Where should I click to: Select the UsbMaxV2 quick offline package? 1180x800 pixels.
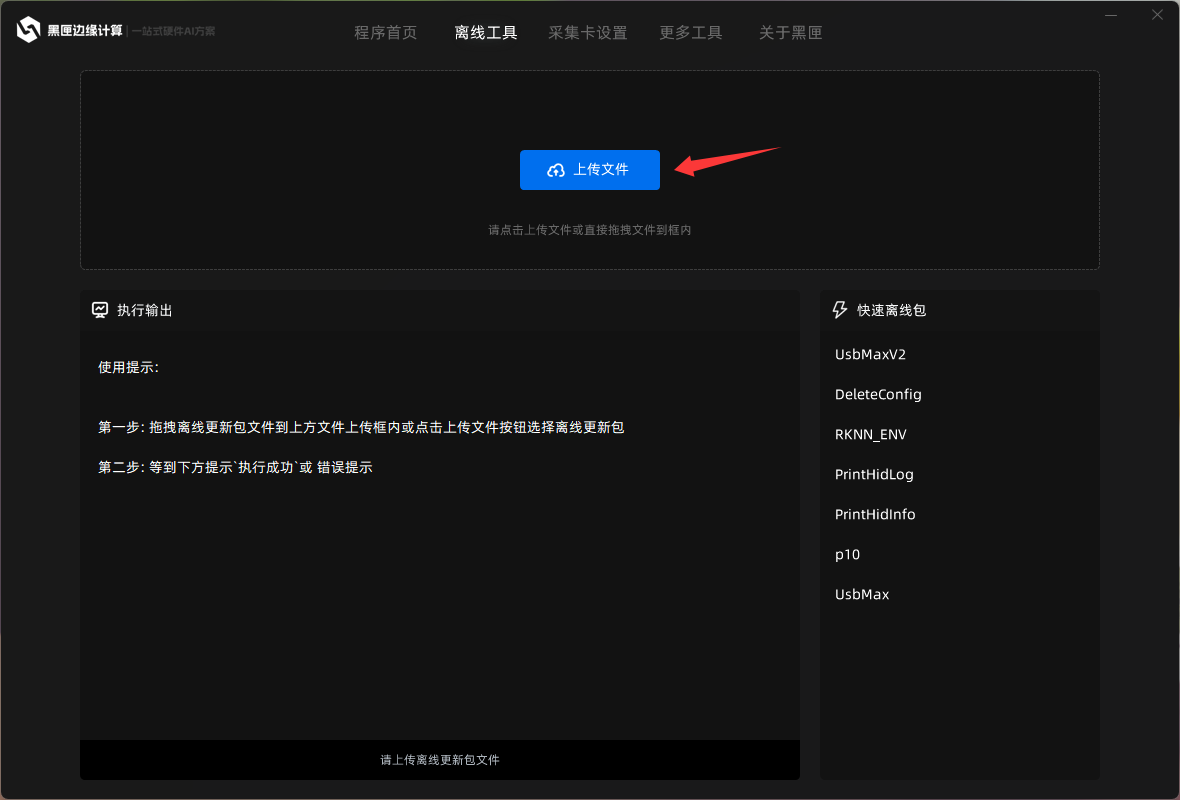pyautogui.click(x=870, y=354)
